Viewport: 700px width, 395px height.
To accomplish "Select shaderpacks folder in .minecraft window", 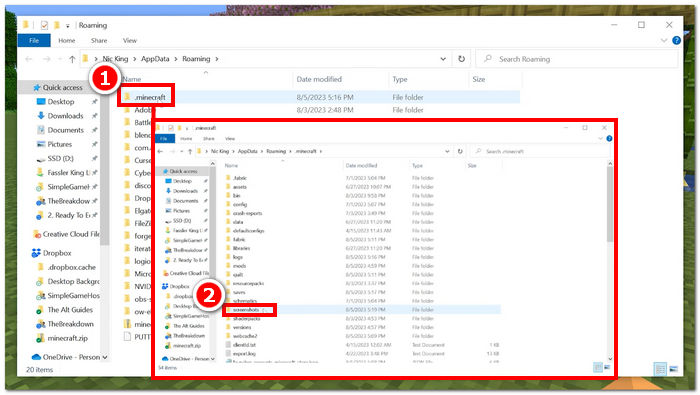I will (x=246, y=319).
